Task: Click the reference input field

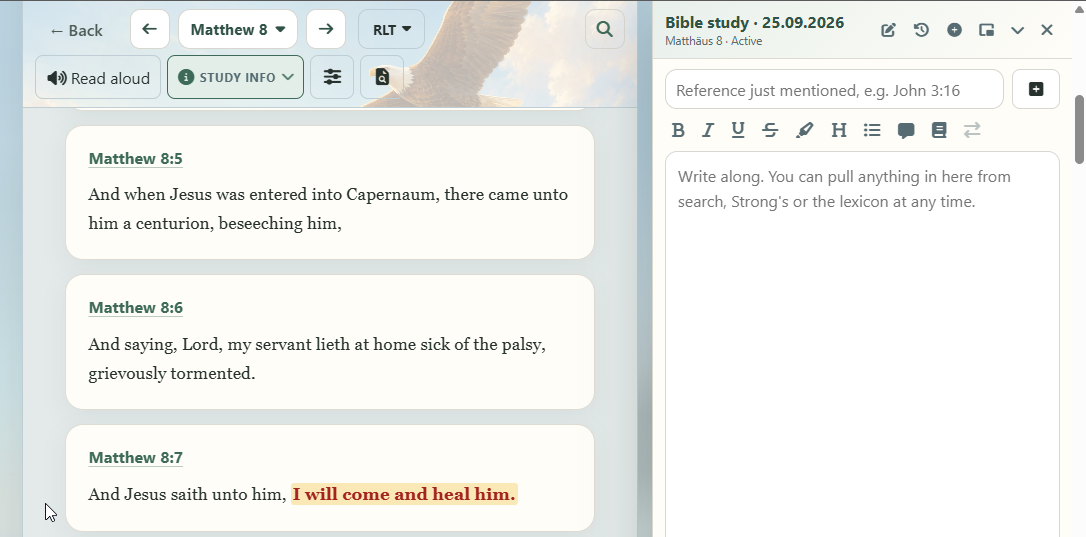Action: (x=835, y=89)
